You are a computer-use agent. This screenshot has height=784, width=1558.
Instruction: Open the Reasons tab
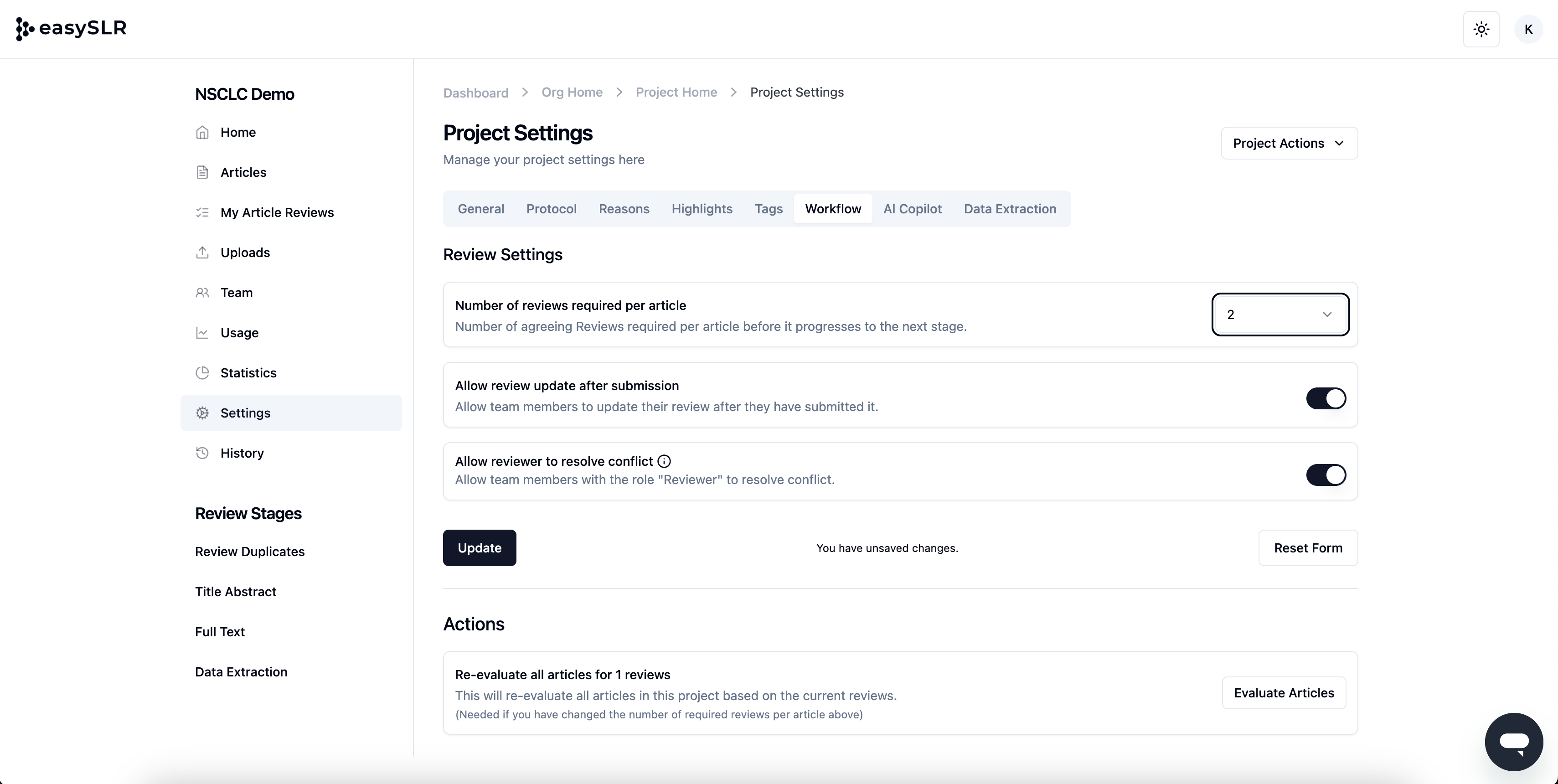(x=624, y=209)
